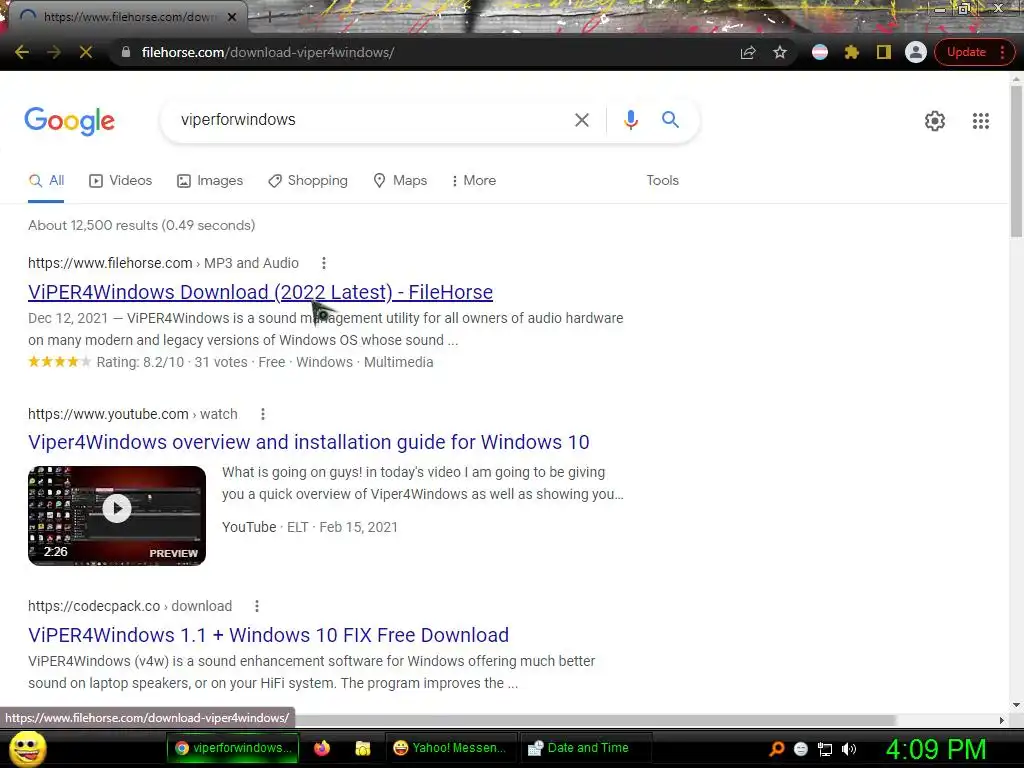Screen dimensions: 1024x768
Task: Open the file explorer taskbar icon
Action: point(362,748)
